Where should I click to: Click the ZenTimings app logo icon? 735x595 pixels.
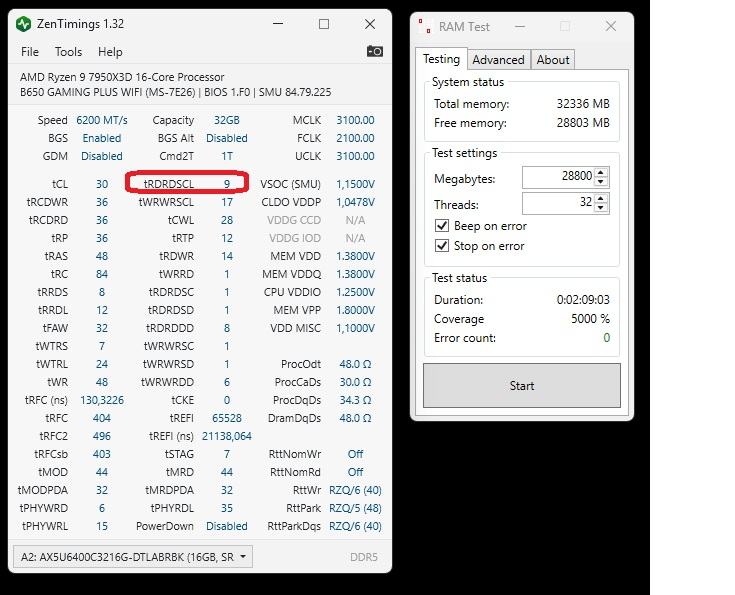23,24
